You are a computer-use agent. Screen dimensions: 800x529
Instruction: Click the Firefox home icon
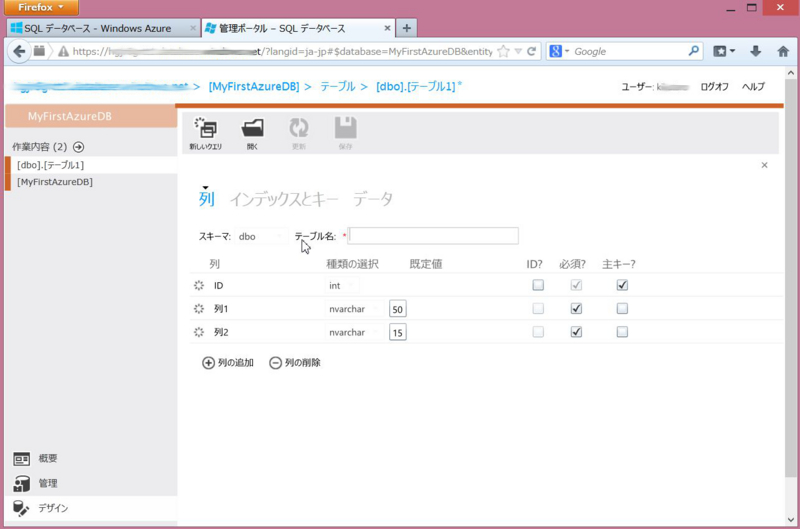(x=783, y=51)
